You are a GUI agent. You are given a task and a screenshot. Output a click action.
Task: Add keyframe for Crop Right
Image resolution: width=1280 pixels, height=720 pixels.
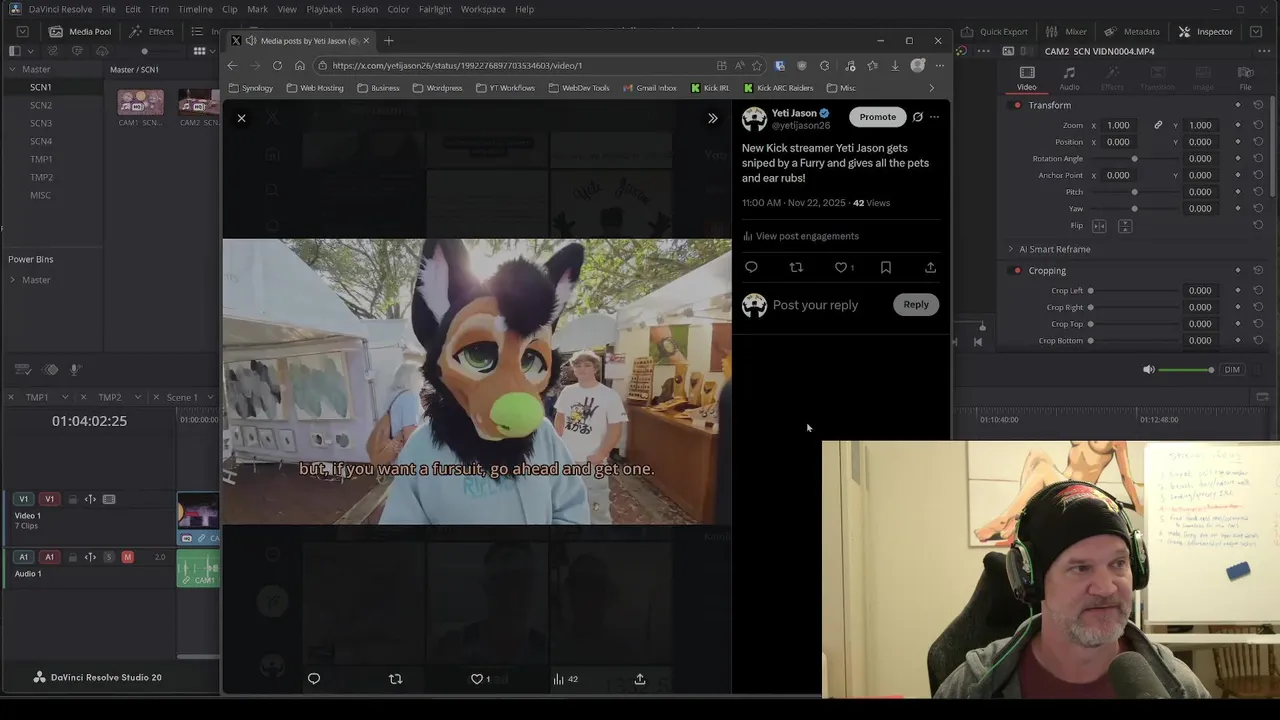[1238, 307]
